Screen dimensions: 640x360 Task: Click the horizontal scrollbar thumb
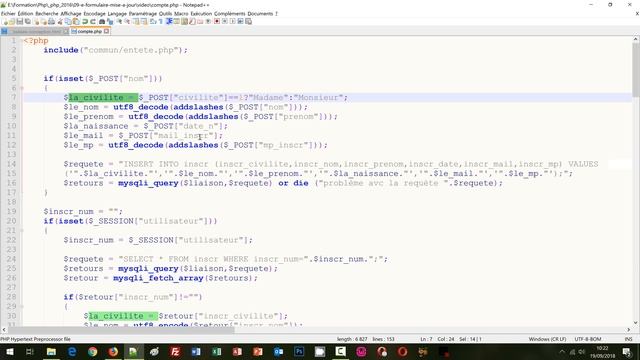[121, 329]
